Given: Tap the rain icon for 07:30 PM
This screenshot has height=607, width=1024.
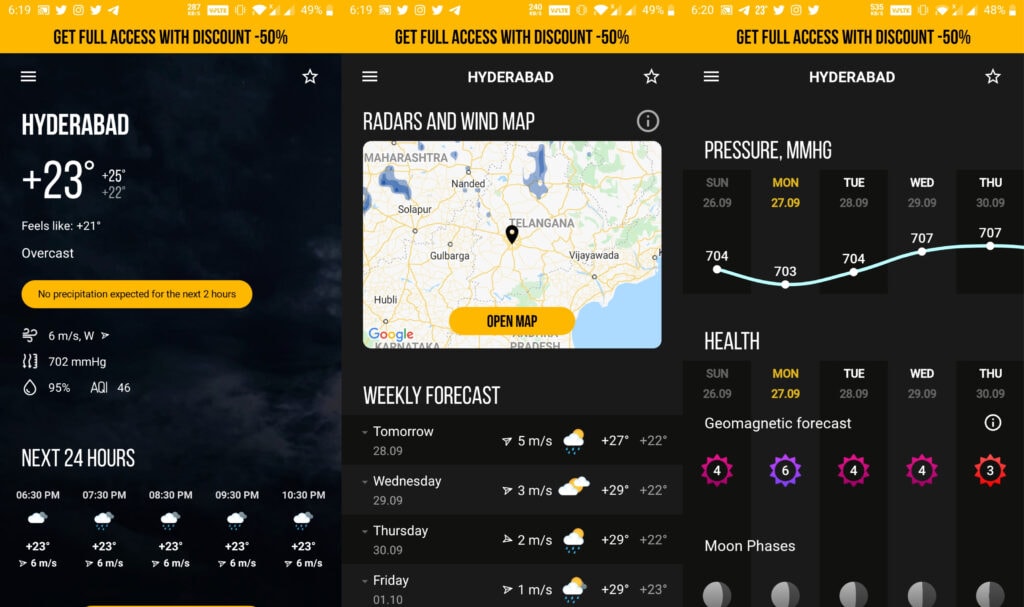Looking at the screenshot, I should [104, 520].
